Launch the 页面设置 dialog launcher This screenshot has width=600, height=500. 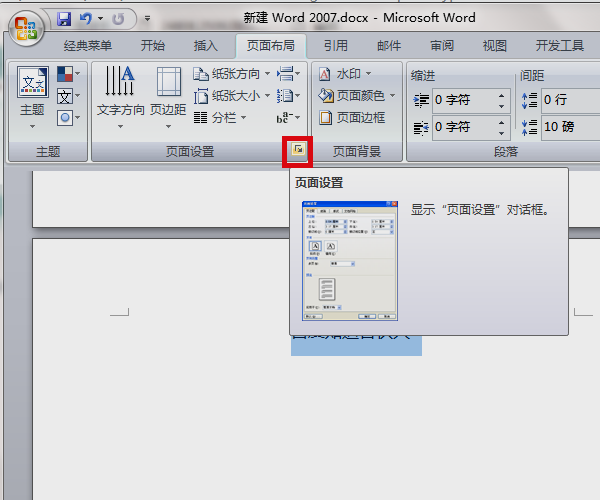point(298,149)
